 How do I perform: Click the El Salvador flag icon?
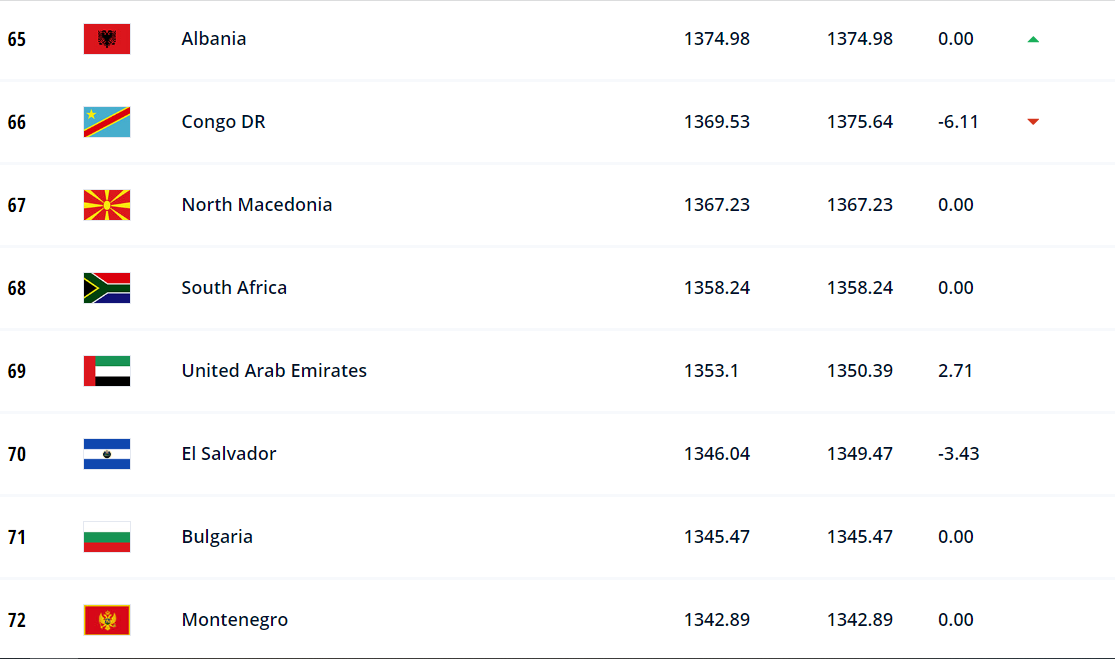coord(107,454)
